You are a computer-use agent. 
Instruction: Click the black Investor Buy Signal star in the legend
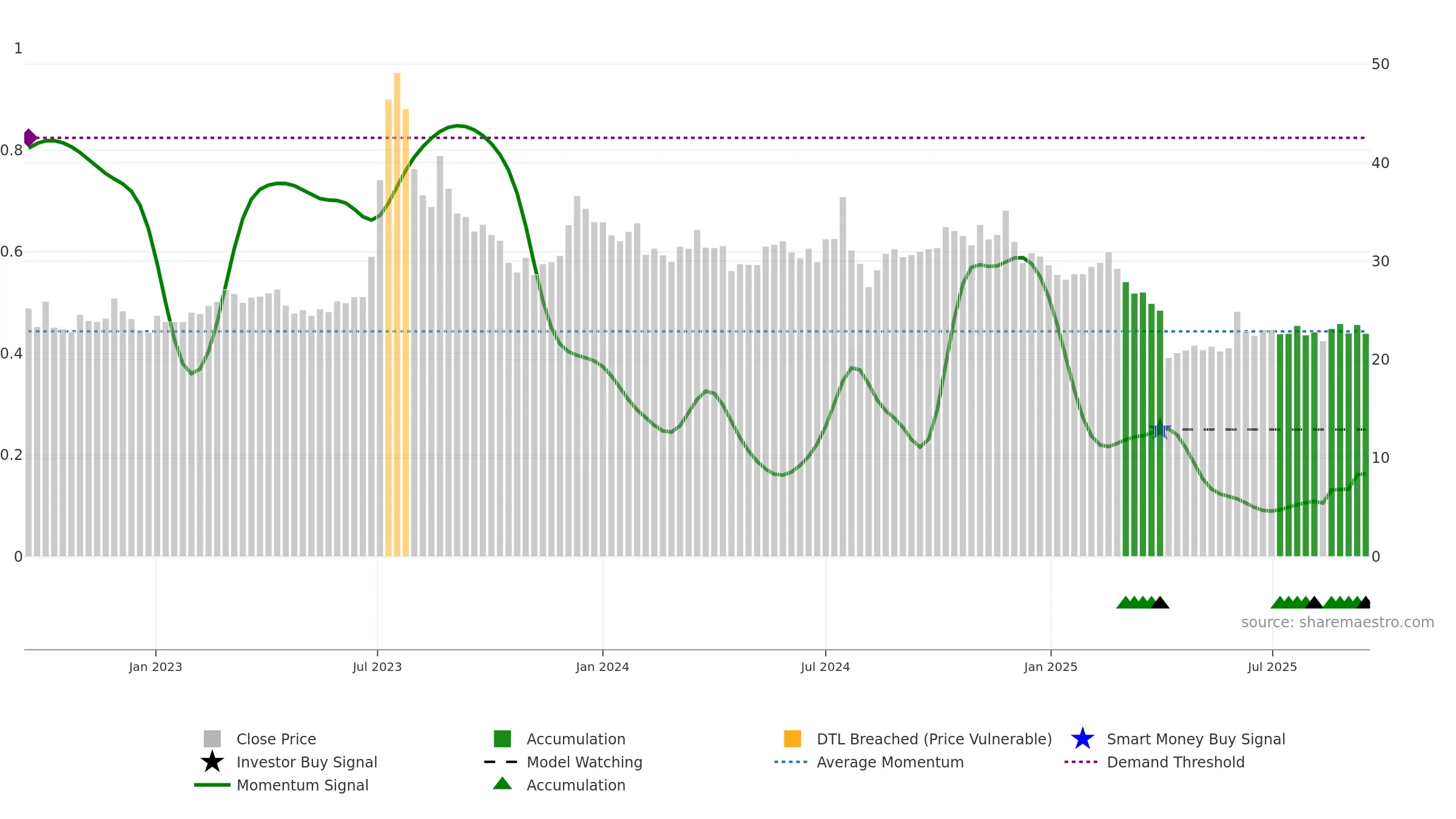[x=212, y=761]
